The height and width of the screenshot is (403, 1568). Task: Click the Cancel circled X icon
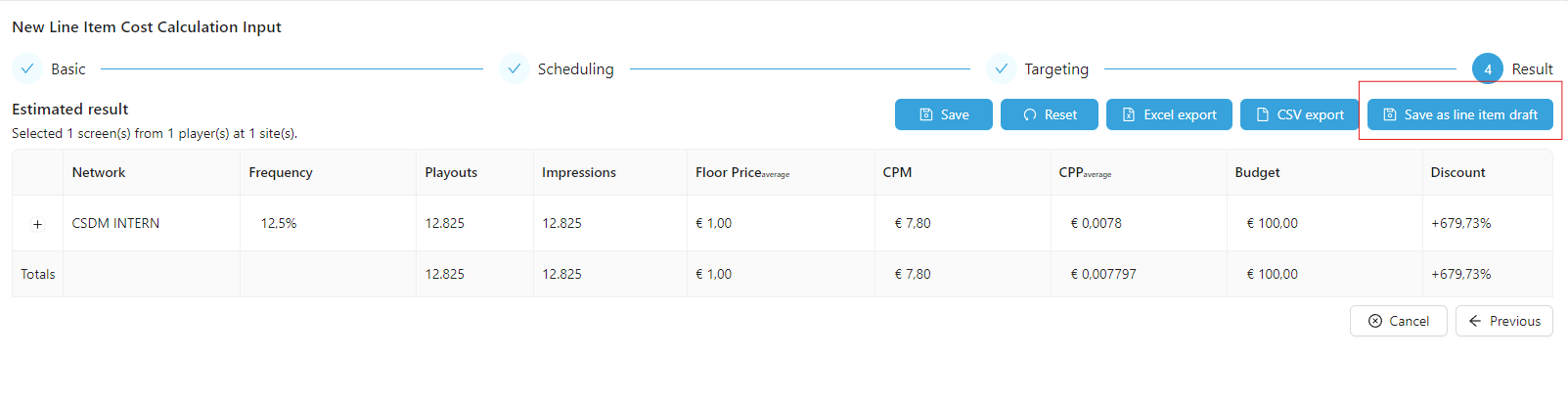(x=1375, y=321)
